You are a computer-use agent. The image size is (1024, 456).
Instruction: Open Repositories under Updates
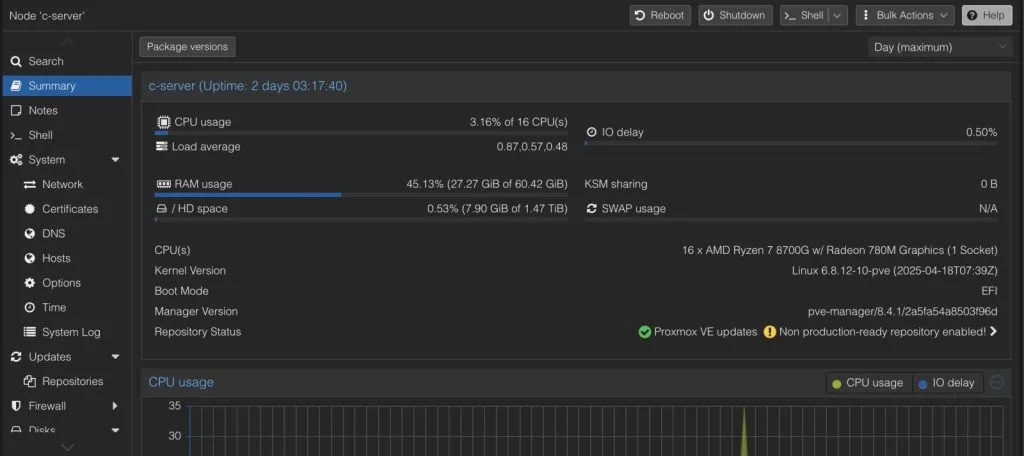[x=67, y=382]
